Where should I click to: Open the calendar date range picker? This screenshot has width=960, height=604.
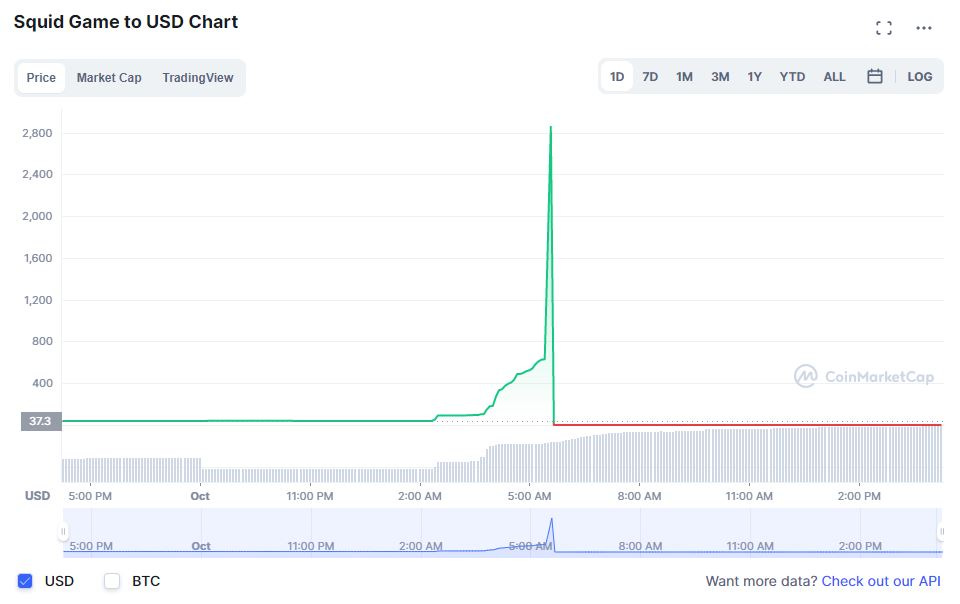point(875,76)
